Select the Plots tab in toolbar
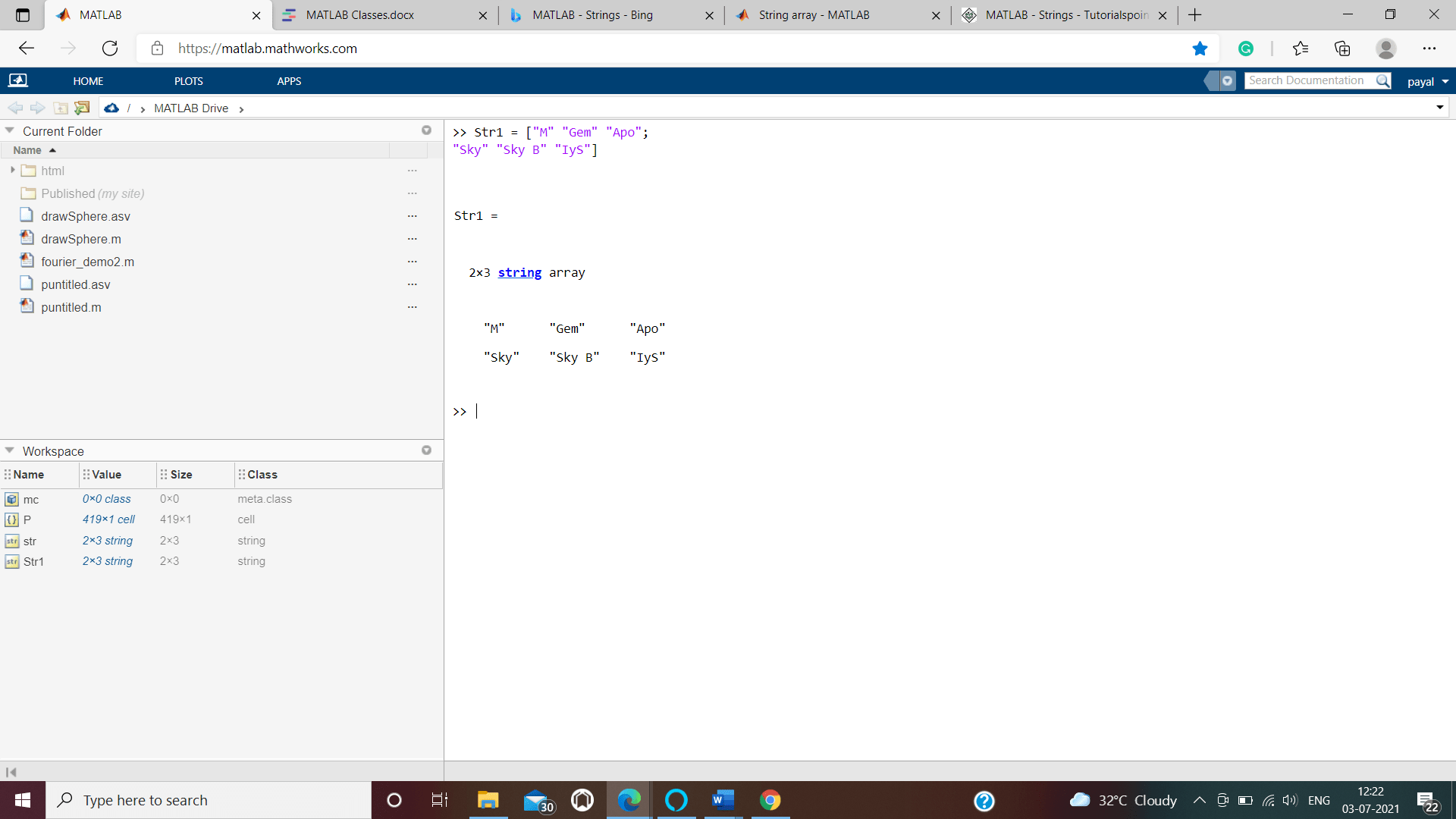Viewport: 1456px width, 819px height. click(189, 81)
